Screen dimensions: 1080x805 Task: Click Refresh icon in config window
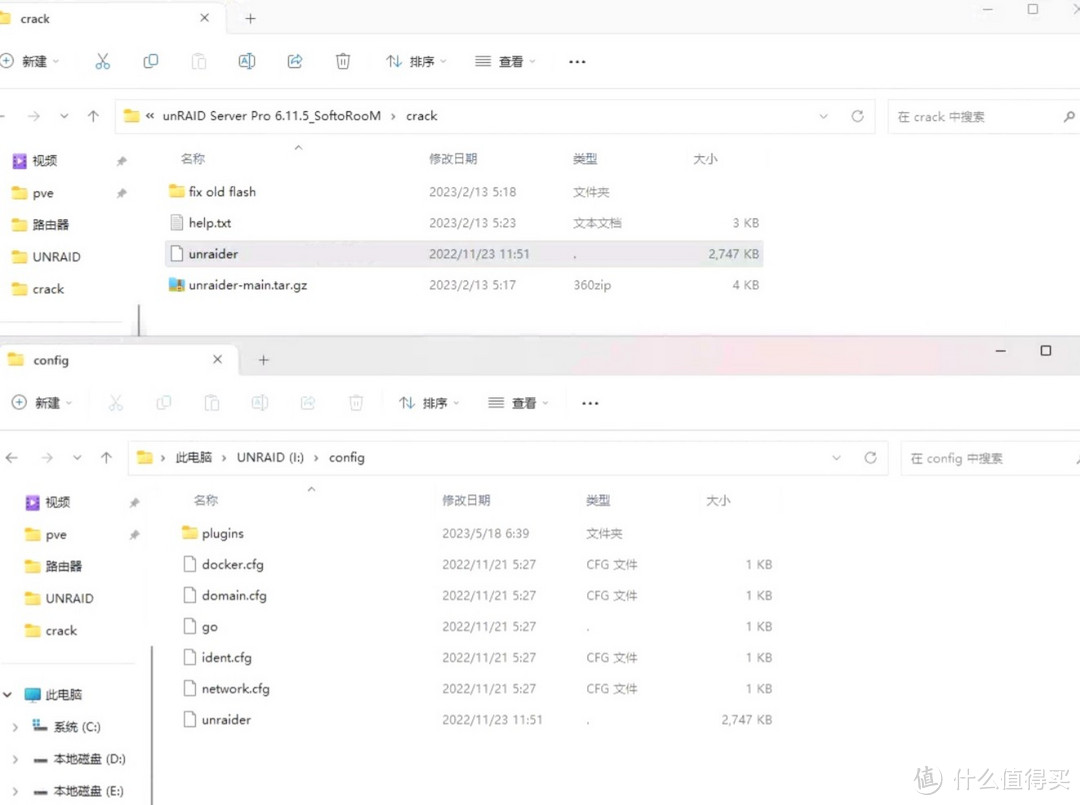point(871,457)
